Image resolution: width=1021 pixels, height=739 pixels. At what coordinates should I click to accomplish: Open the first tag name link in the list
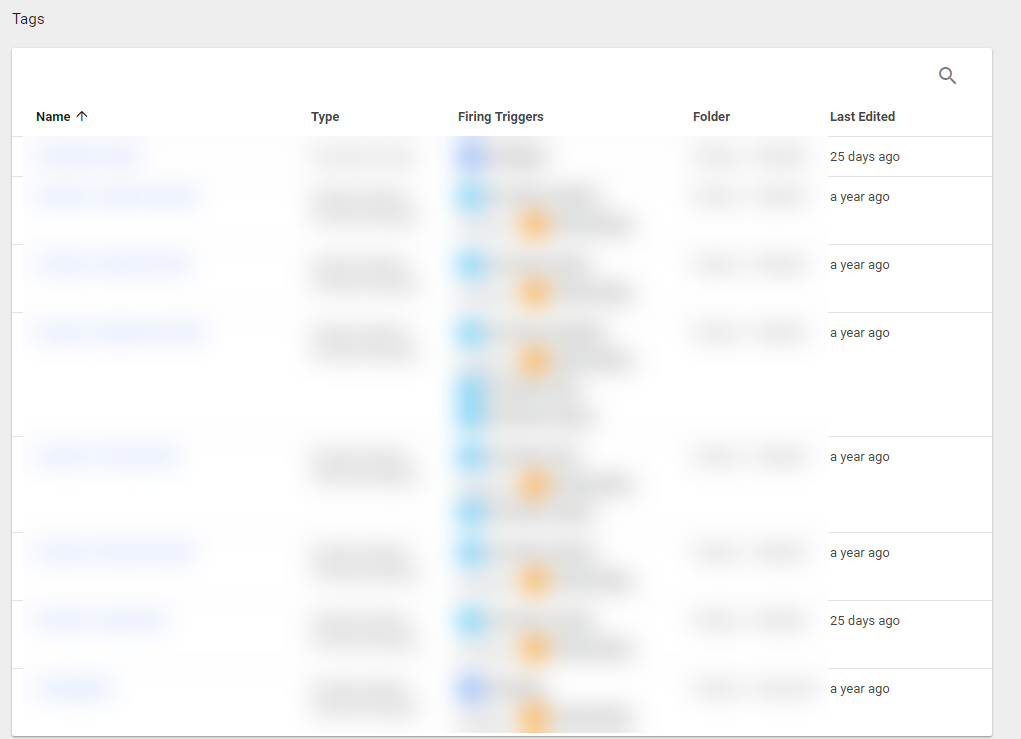pos(88,156)
